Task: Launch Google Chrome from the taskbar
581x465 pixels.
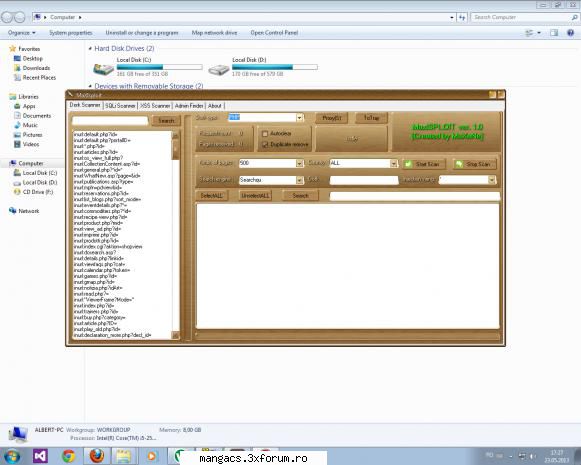Action: (x=69, y=456)
